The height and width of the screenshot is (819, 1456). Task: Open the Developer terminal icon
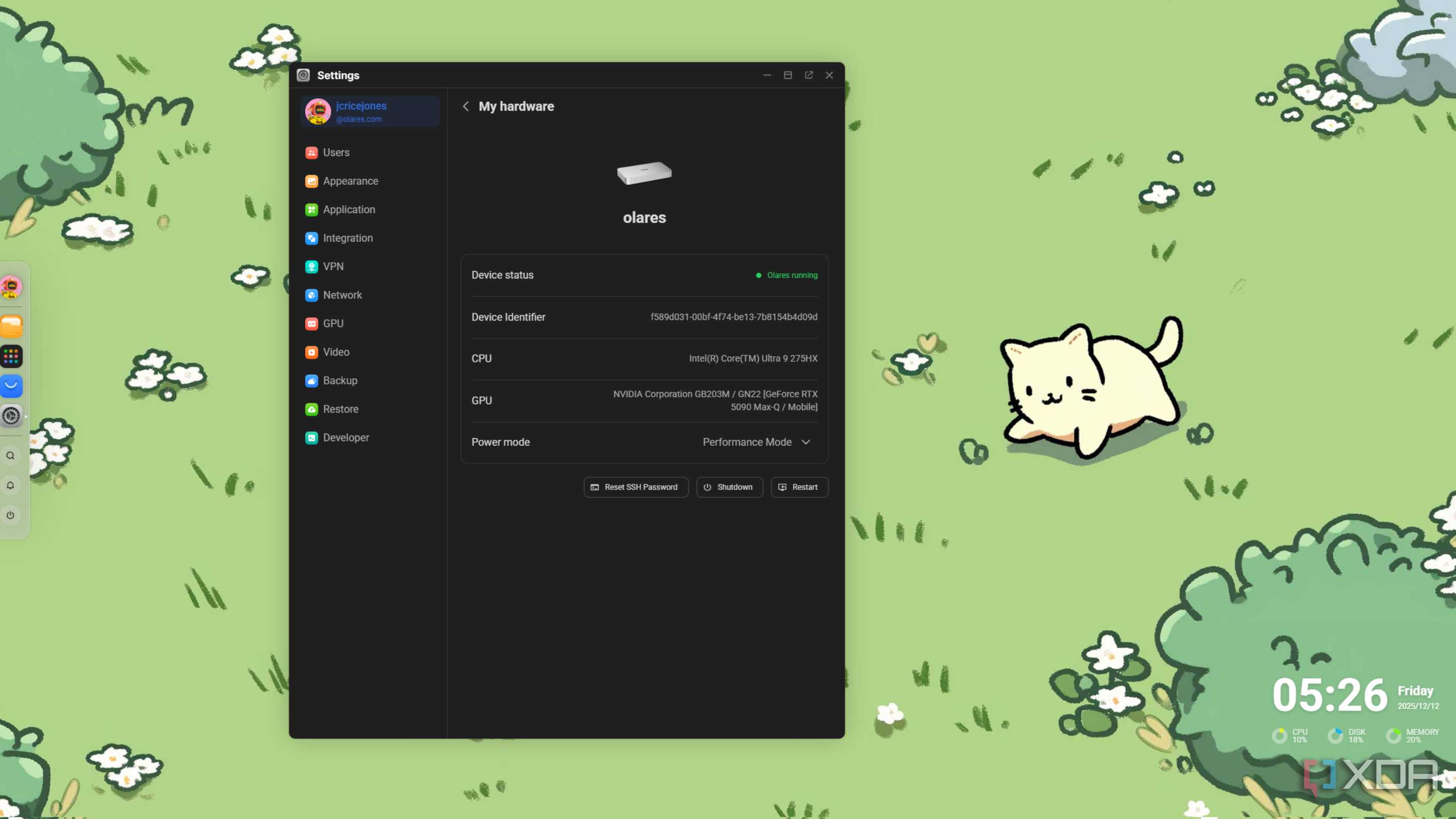(311, 438)
